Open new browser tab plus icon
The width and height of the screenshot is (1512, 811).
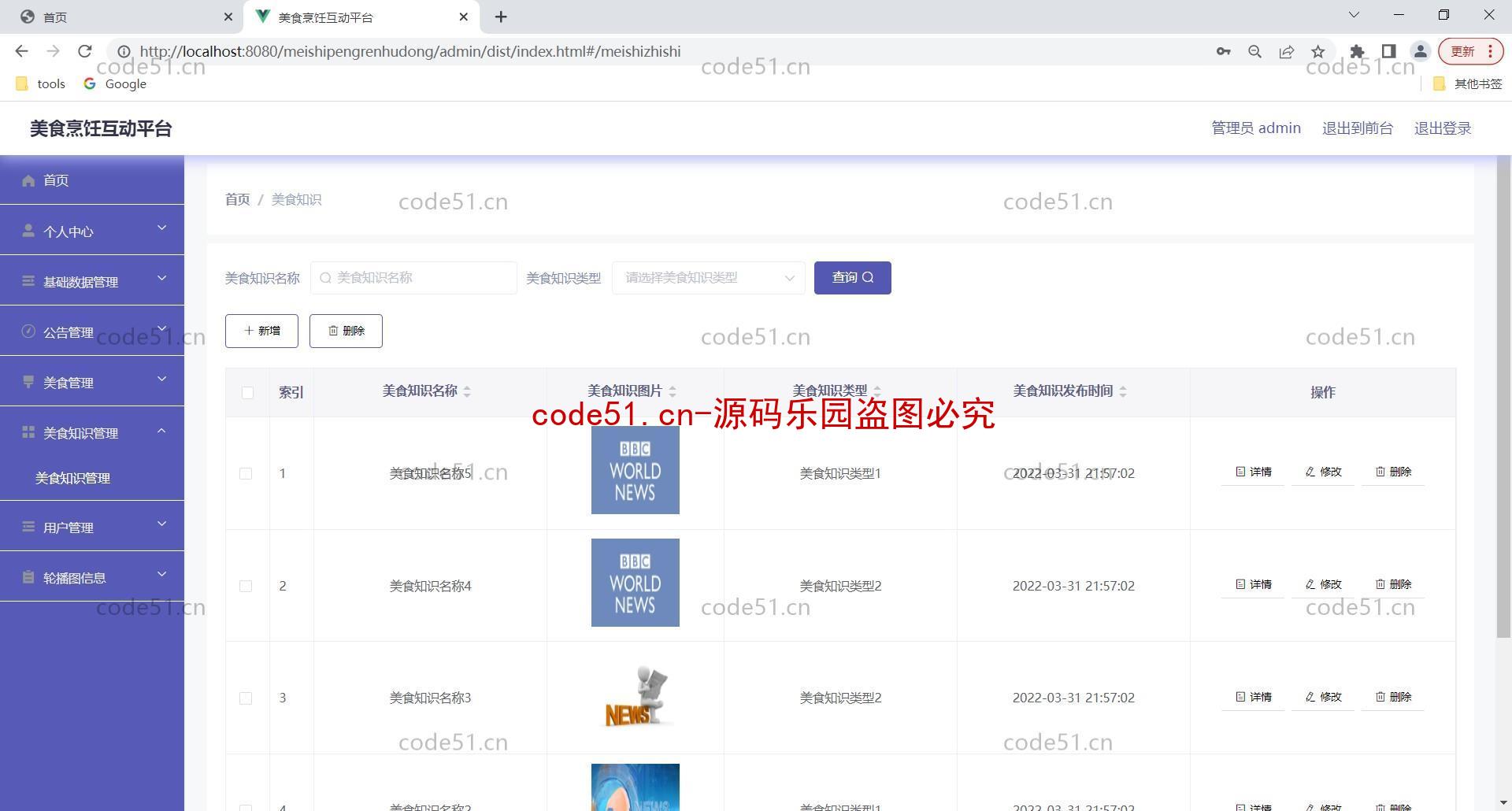[501, 17]
